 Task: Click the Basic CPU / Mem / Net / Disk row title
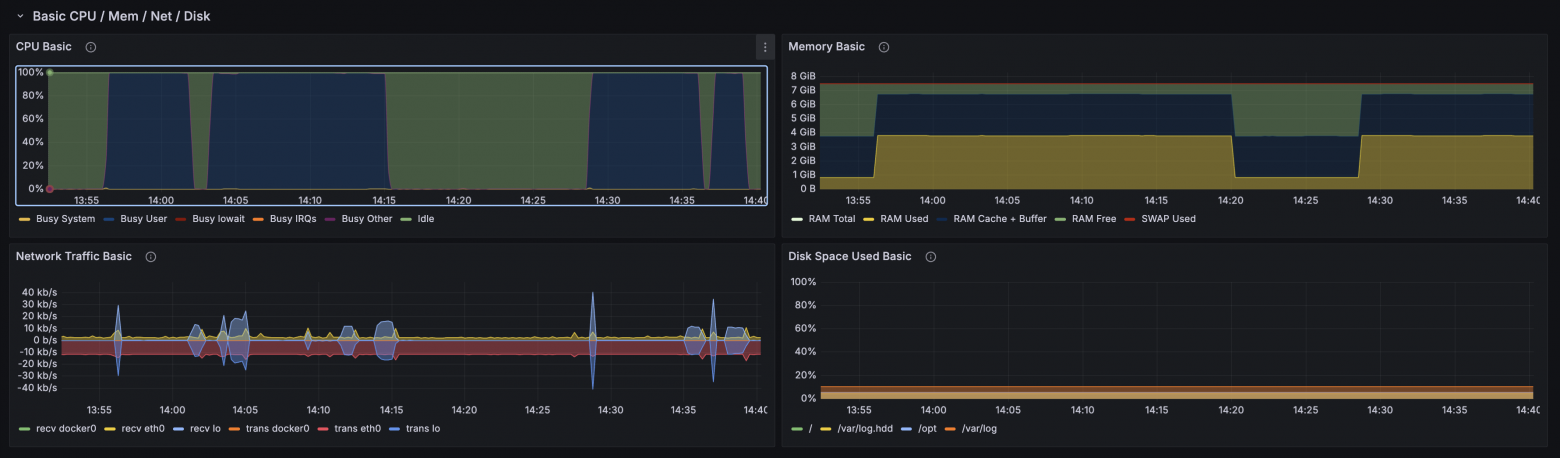[121, 17]
